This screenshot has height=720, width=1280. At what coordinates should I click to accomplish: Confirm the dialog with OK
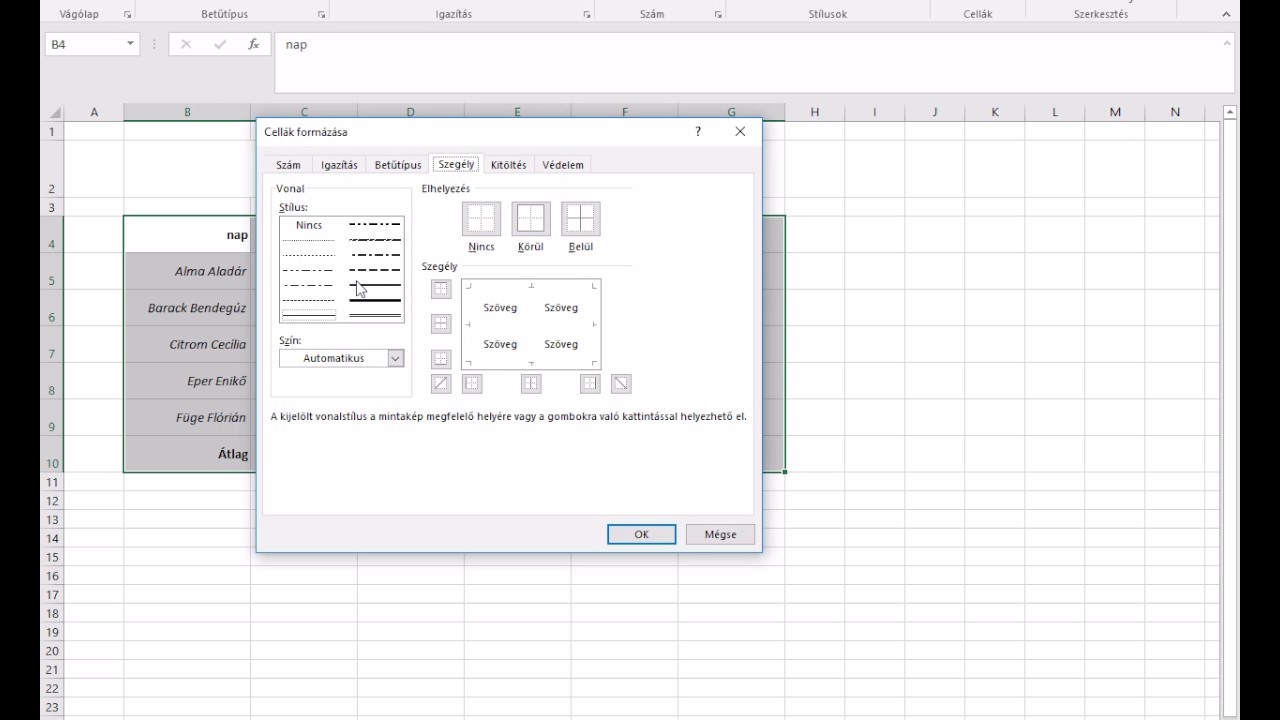pyautogui.click(x=641, y=534)
